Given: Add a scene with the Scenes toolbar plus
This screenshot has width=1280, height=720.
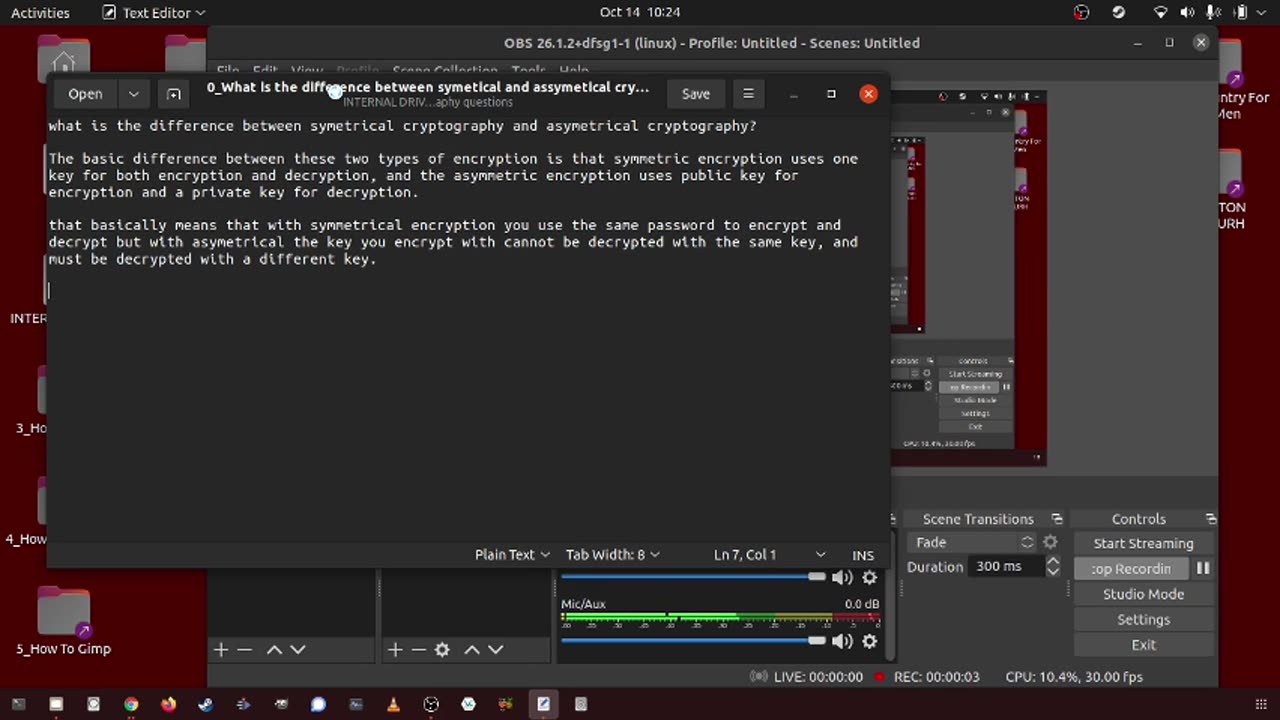Looking at the screenshot, I should [x=221, y=649].
